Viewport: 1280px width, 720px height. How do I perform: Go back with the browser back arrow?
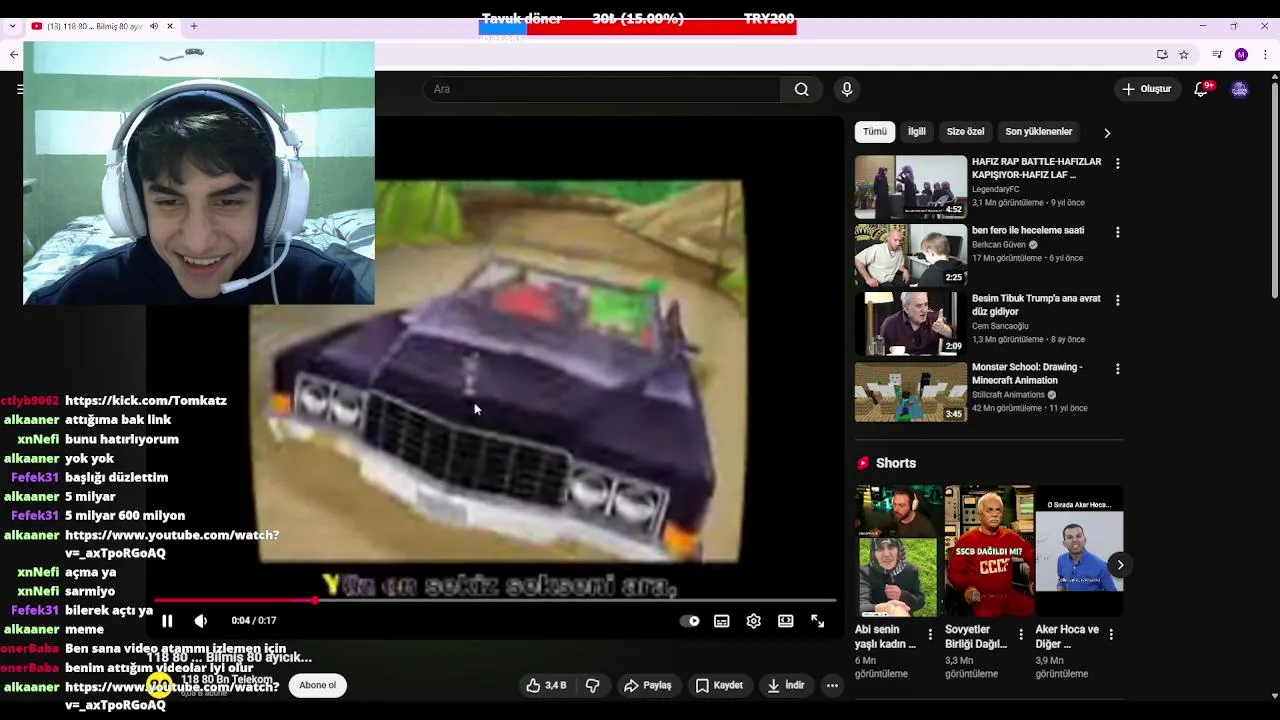point(13,55)
